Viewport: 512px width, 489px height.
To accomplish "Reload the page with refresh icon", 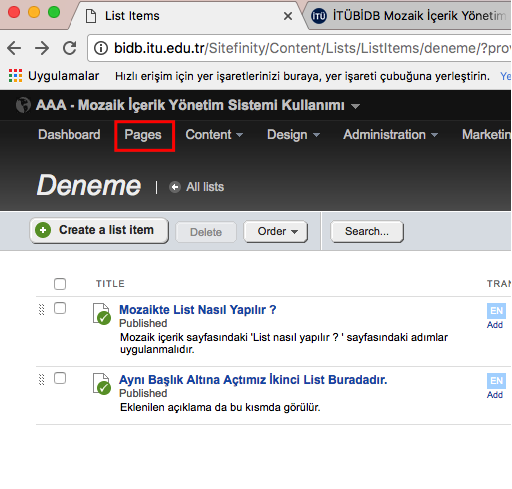I will coord(70,48).
